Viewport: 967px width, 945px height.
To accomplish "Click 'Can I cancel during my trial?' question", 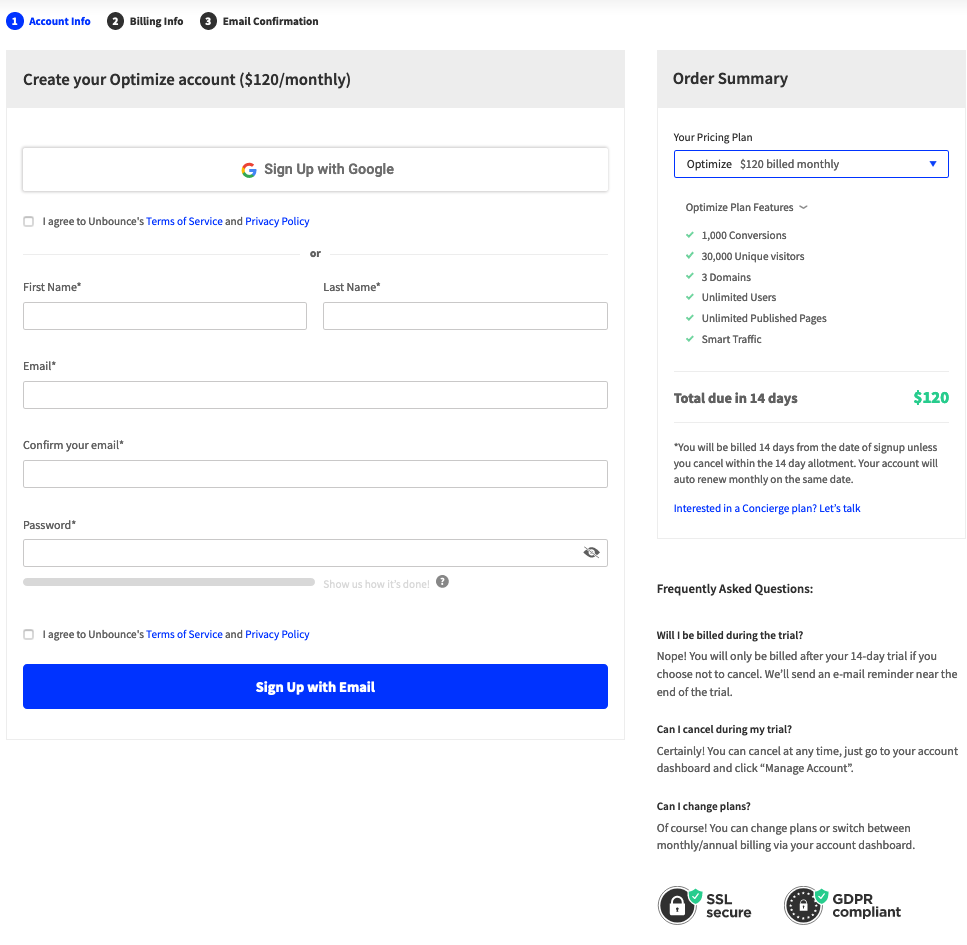I will tap(724, 729).
